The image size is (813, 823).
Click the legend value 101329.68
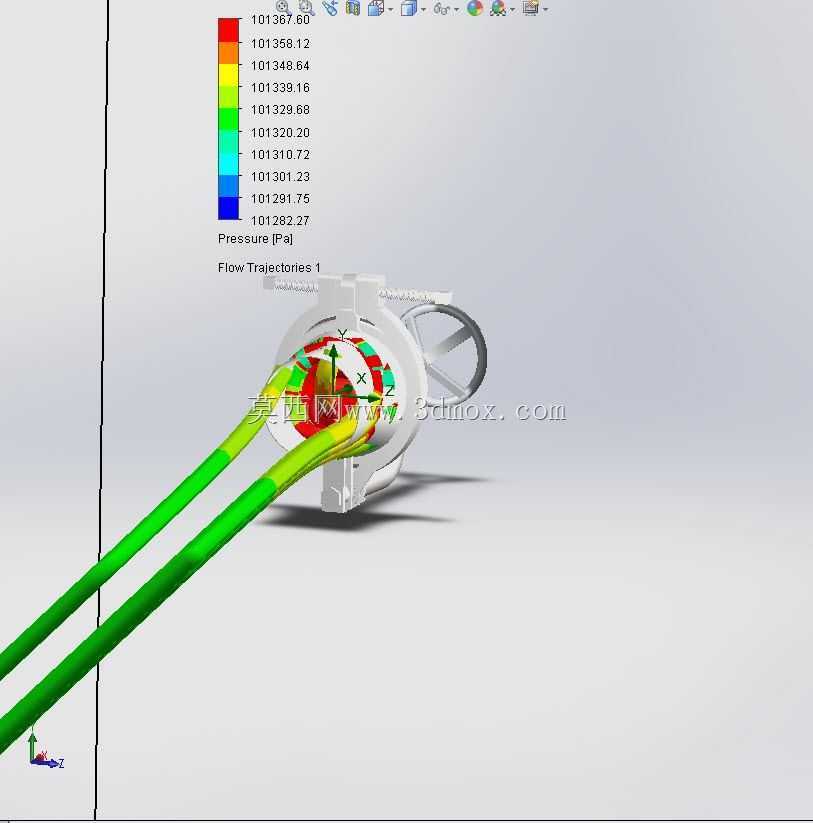(x=280, y=110)
